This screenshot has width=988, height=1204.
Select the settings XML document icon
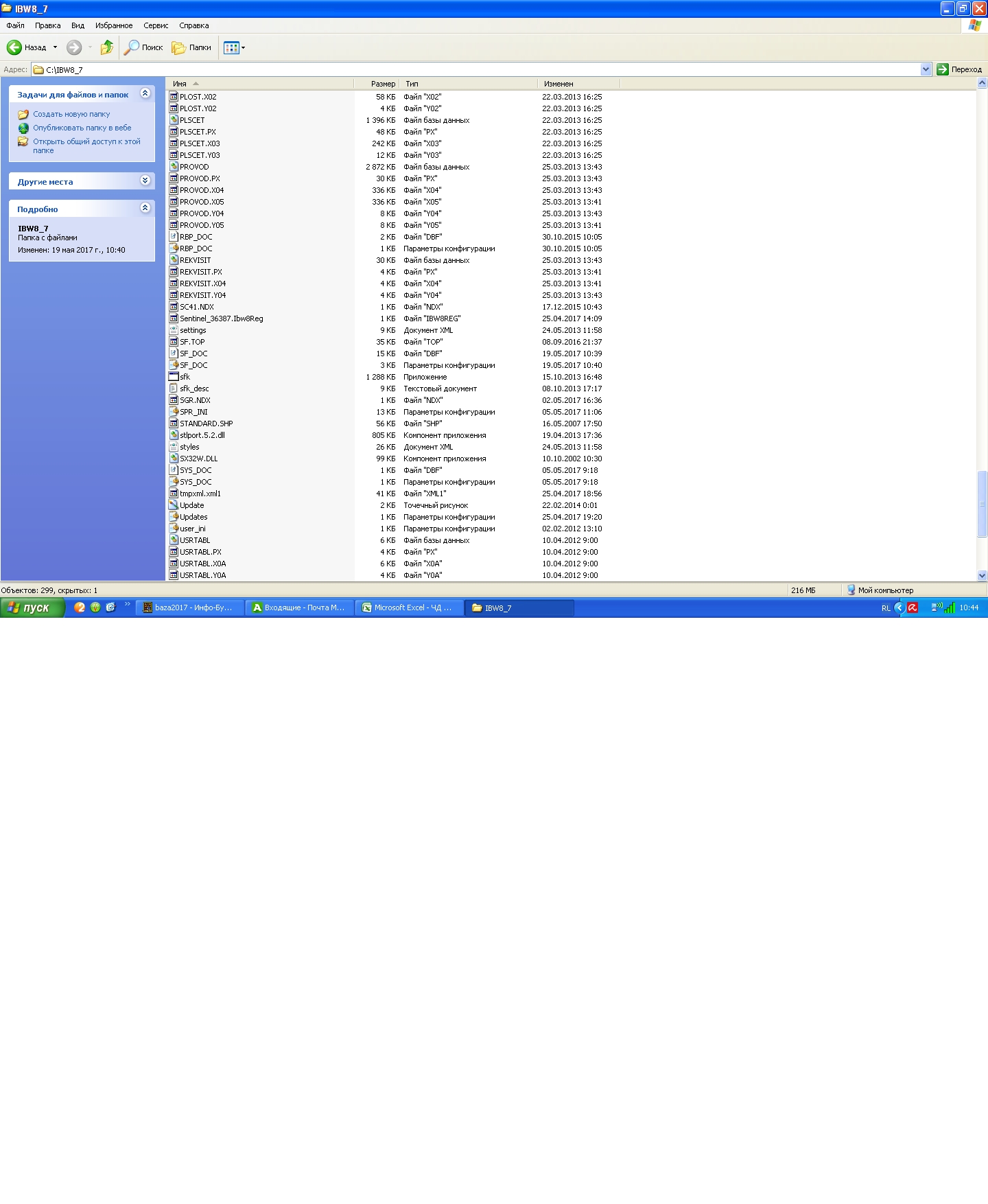[174, 330]
